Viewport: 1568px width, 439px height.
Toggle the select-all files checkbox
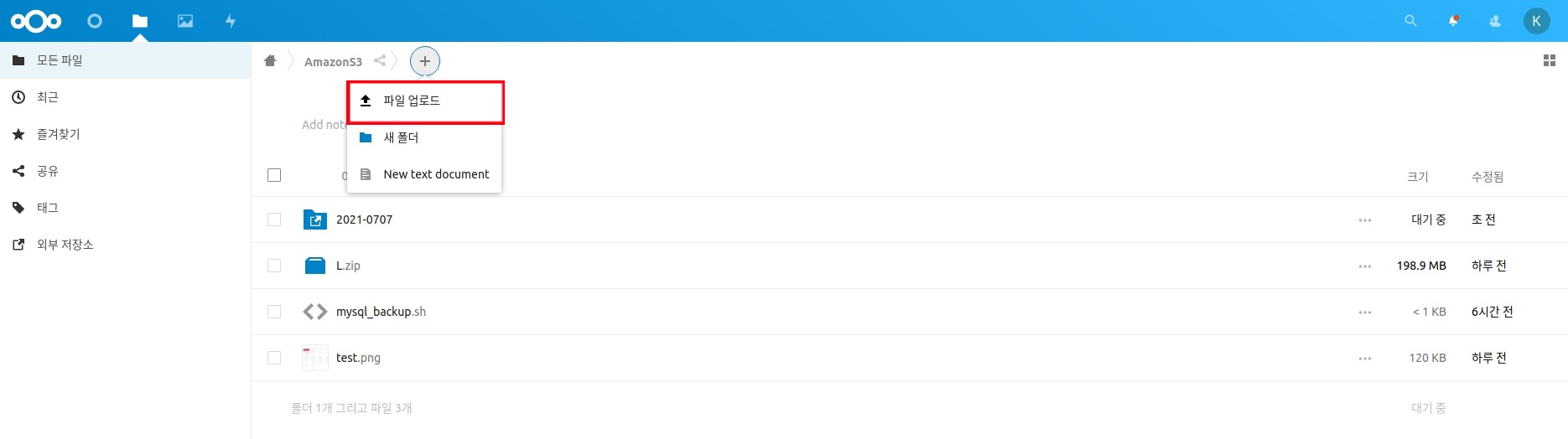tap(274, 175)
